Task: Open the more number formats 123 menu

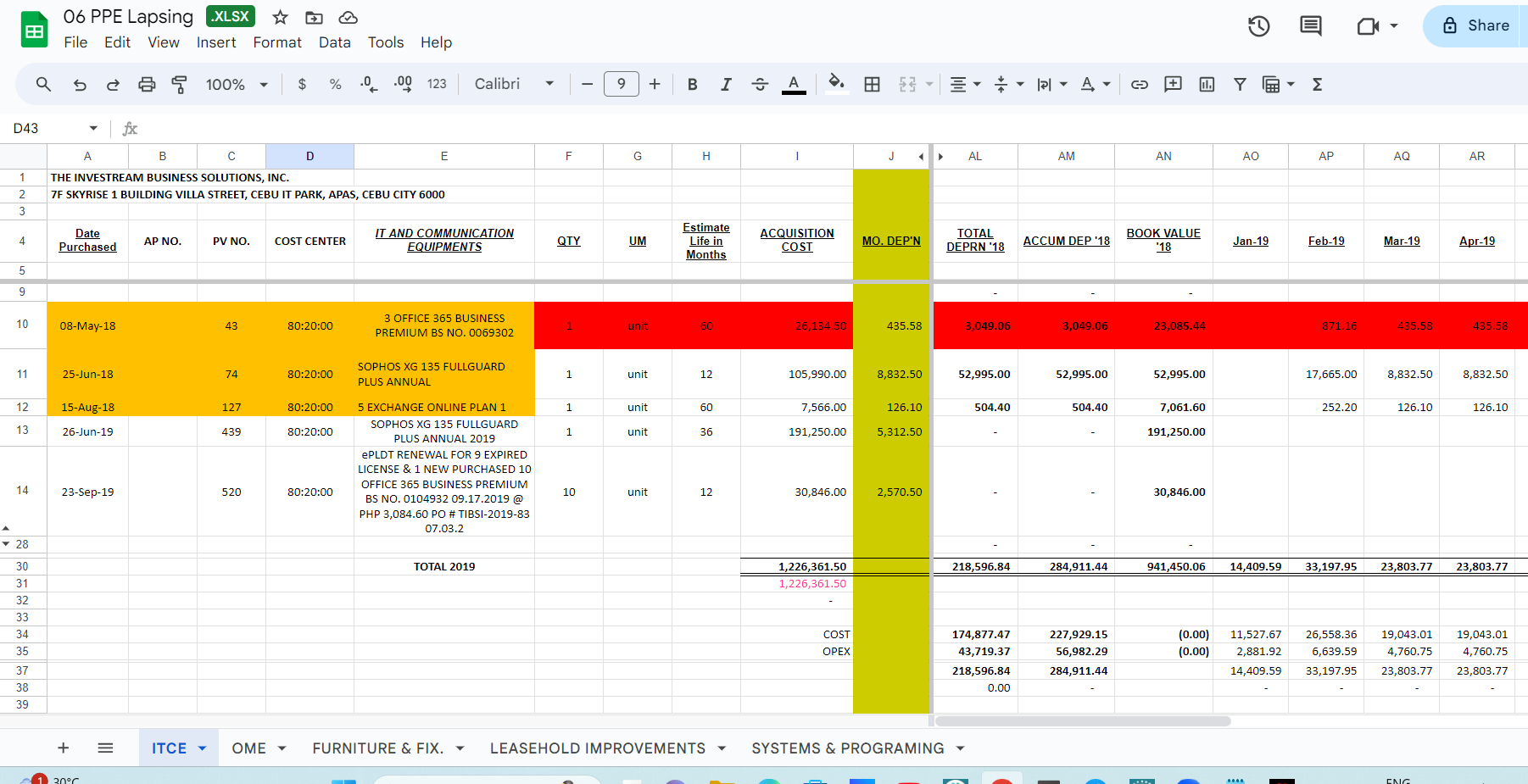Action: pos(437,84)
